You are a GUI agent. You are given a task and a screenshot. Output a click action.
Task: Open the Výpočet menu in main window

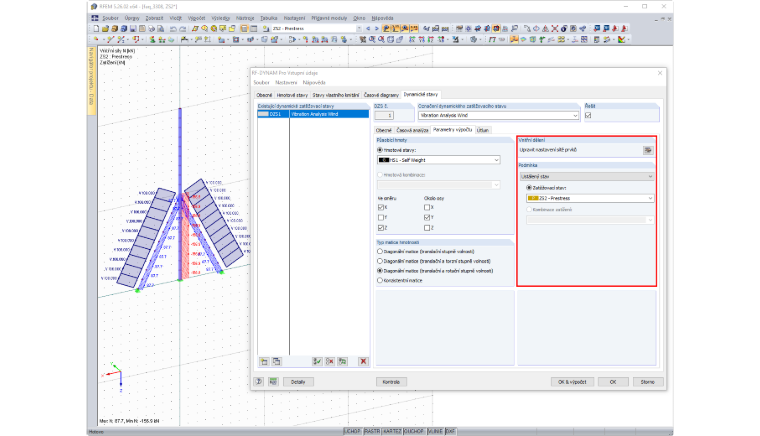click(196, 18)
